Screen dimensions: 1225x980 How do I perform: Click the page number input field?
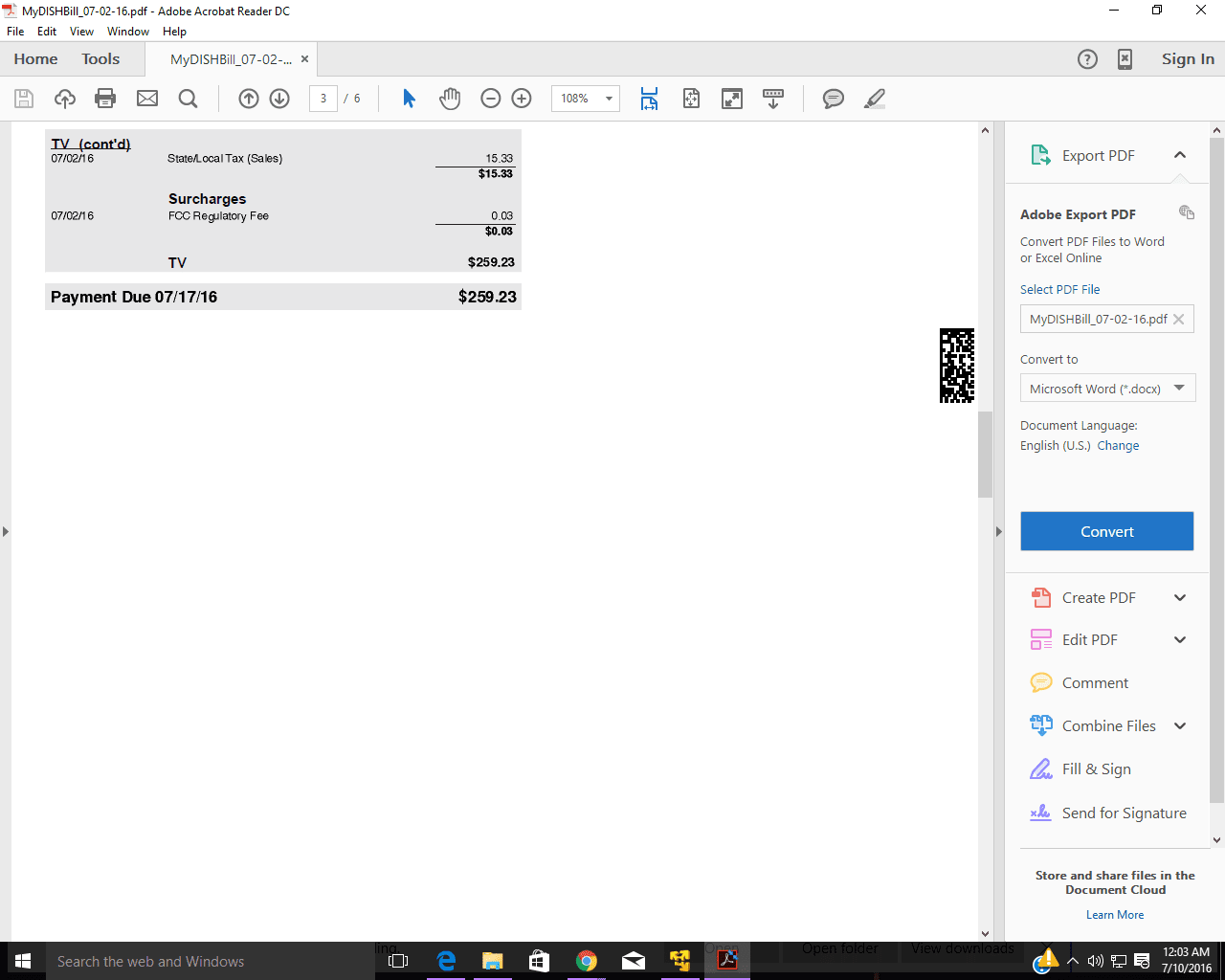(323, 99)
